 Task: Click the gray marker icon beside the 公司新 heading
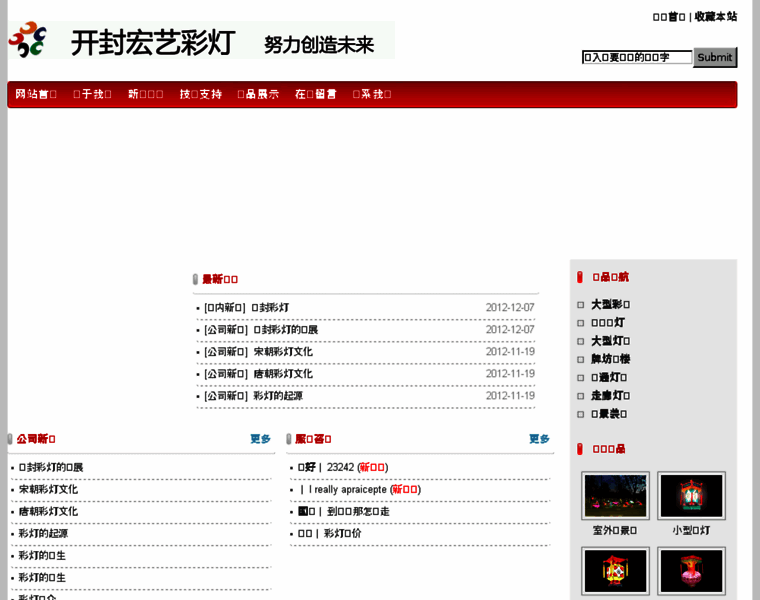10,439
